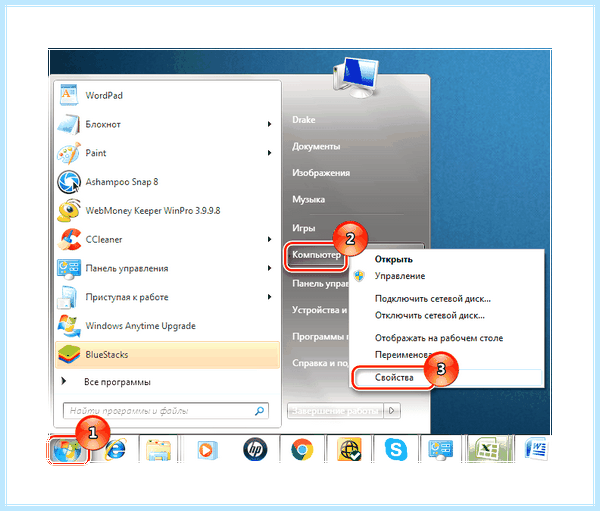
Task: Launch Google Chrome from the taskbar
Action: tap(302, 449)
